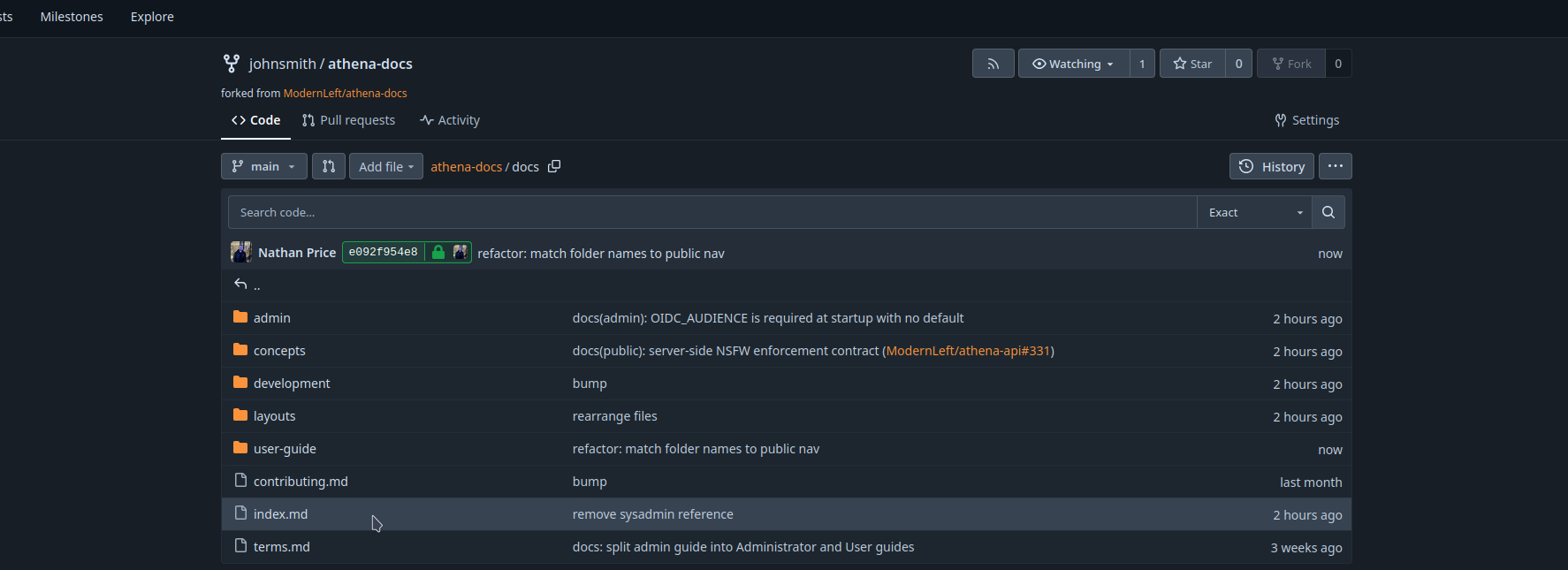The height and width of the screenshot is (570, 1568).
Task: Open the Add file dropdown
Action: [386, 166]
